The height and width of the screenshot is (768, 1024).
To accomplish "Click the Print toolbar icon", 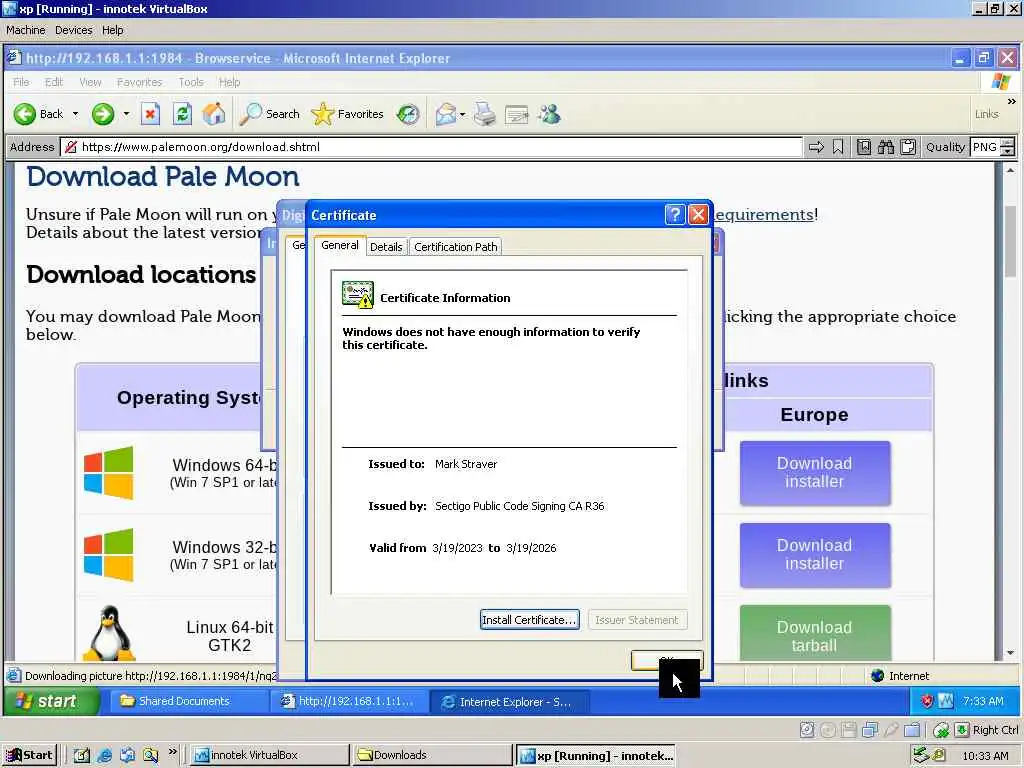I will [485, 114].
